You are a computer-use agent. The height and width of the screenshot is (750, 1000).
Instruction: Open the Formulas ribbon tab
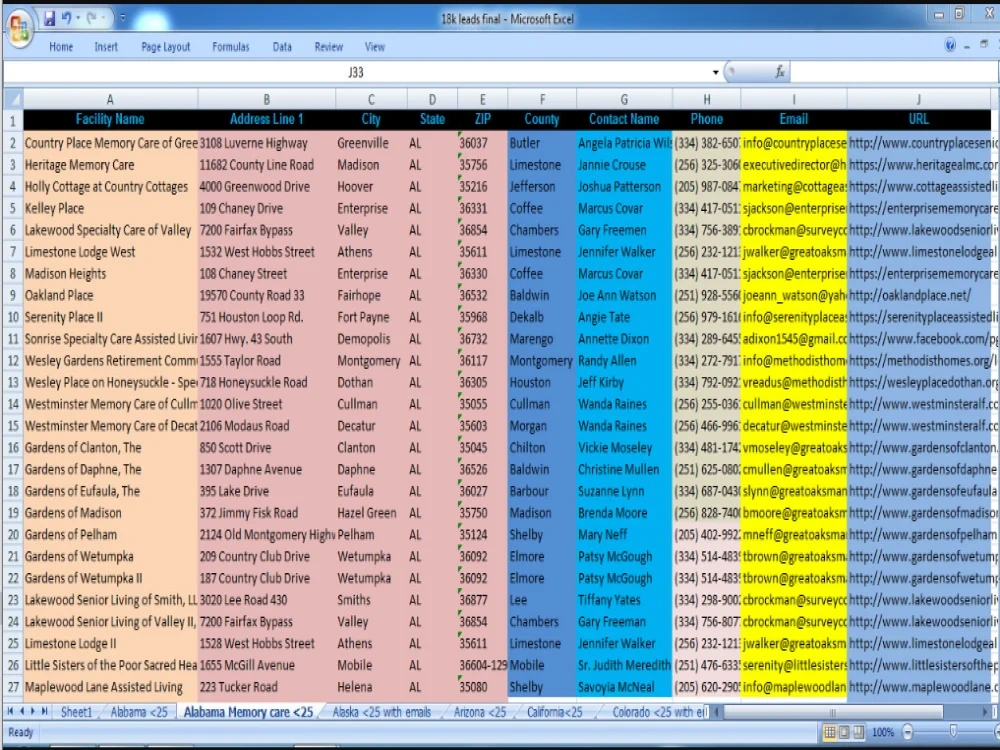231,47
